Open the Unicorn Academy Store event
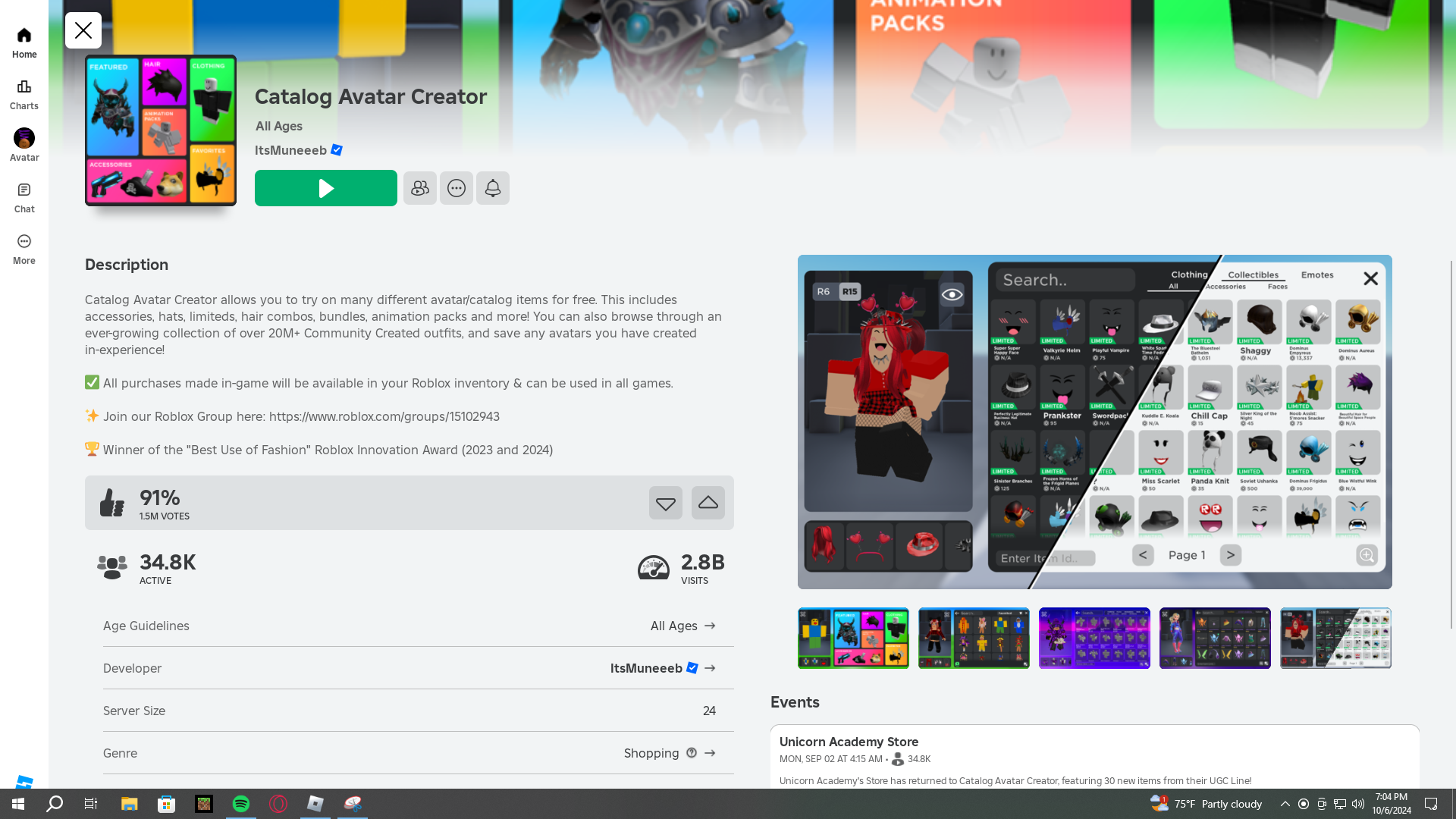This screenshot has width=1456, height=819. coord(849,742)
